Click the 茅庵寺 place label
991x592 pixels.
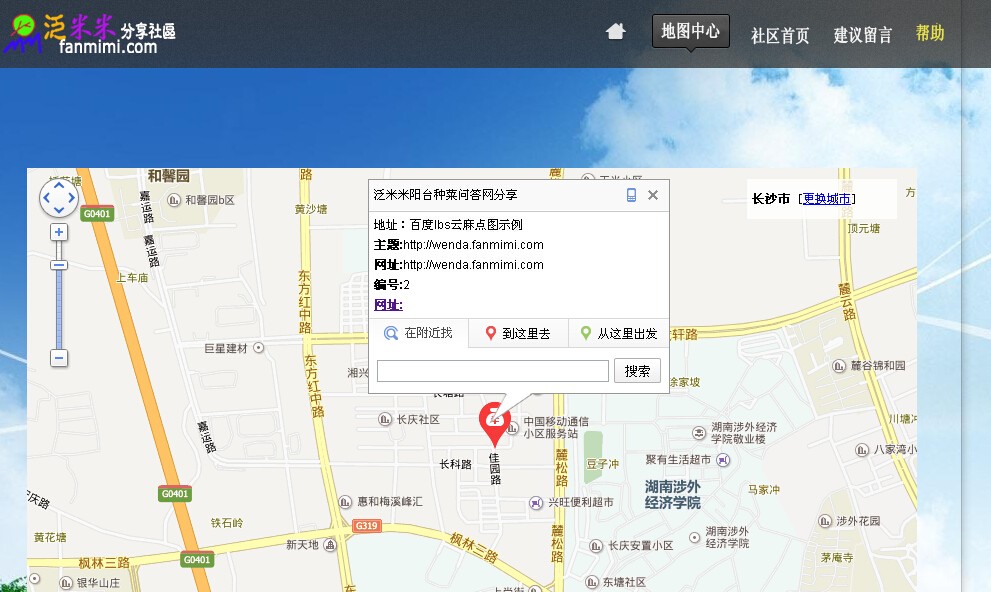(x=837, y=557)
